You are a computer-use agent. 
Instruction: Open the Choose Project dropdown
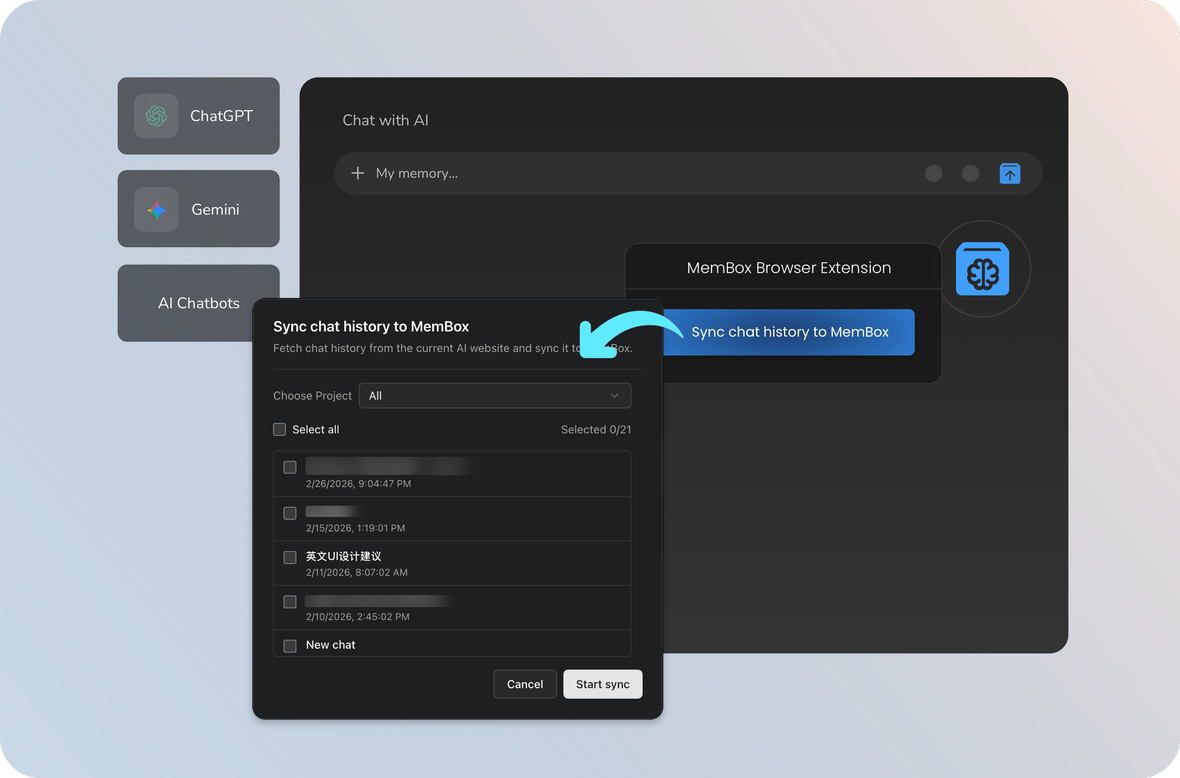point(494,396)
